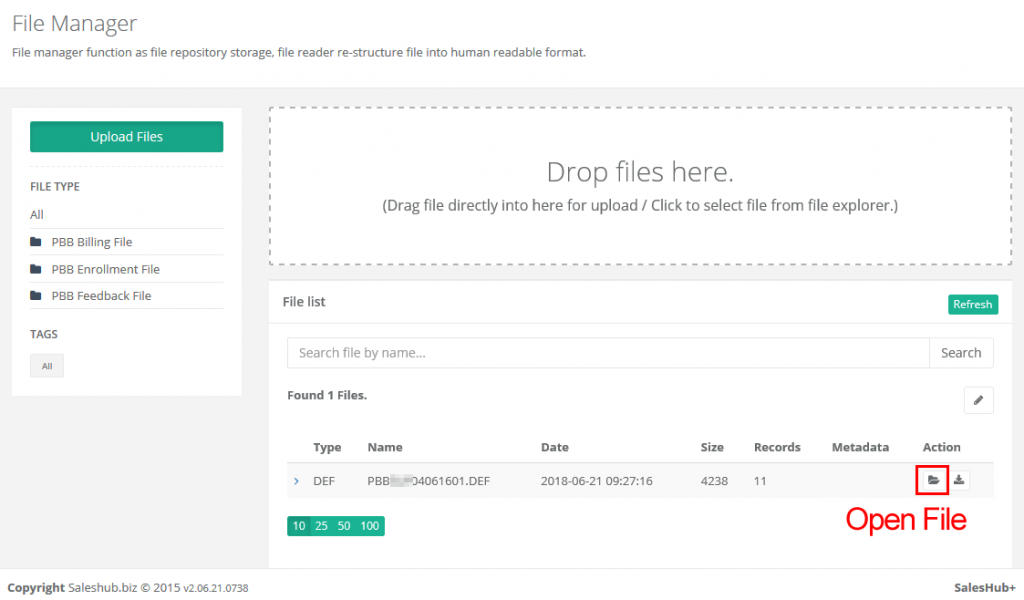The image size is (1024, 600).
Task: Filter by PBB Billing File type
Action: click(92, 242)
